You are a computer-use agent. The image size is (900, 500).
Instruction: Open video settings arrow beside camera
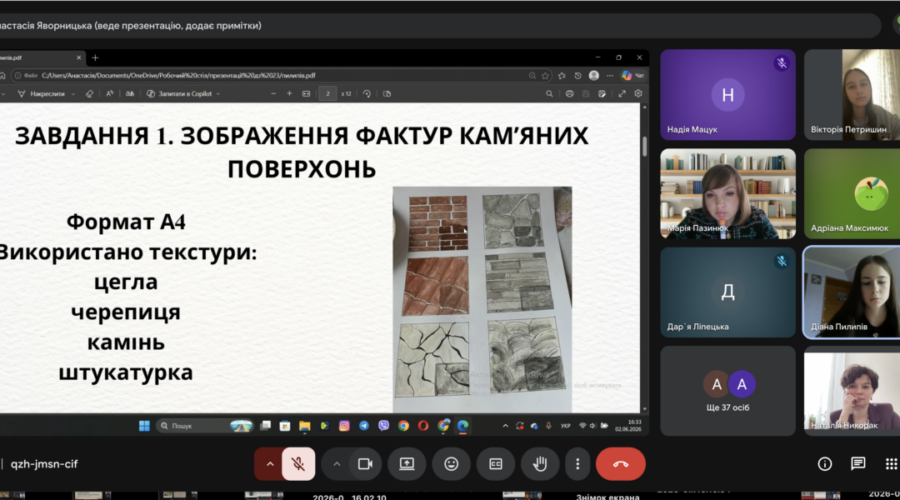pyautogui.click(x=337, y=464)
